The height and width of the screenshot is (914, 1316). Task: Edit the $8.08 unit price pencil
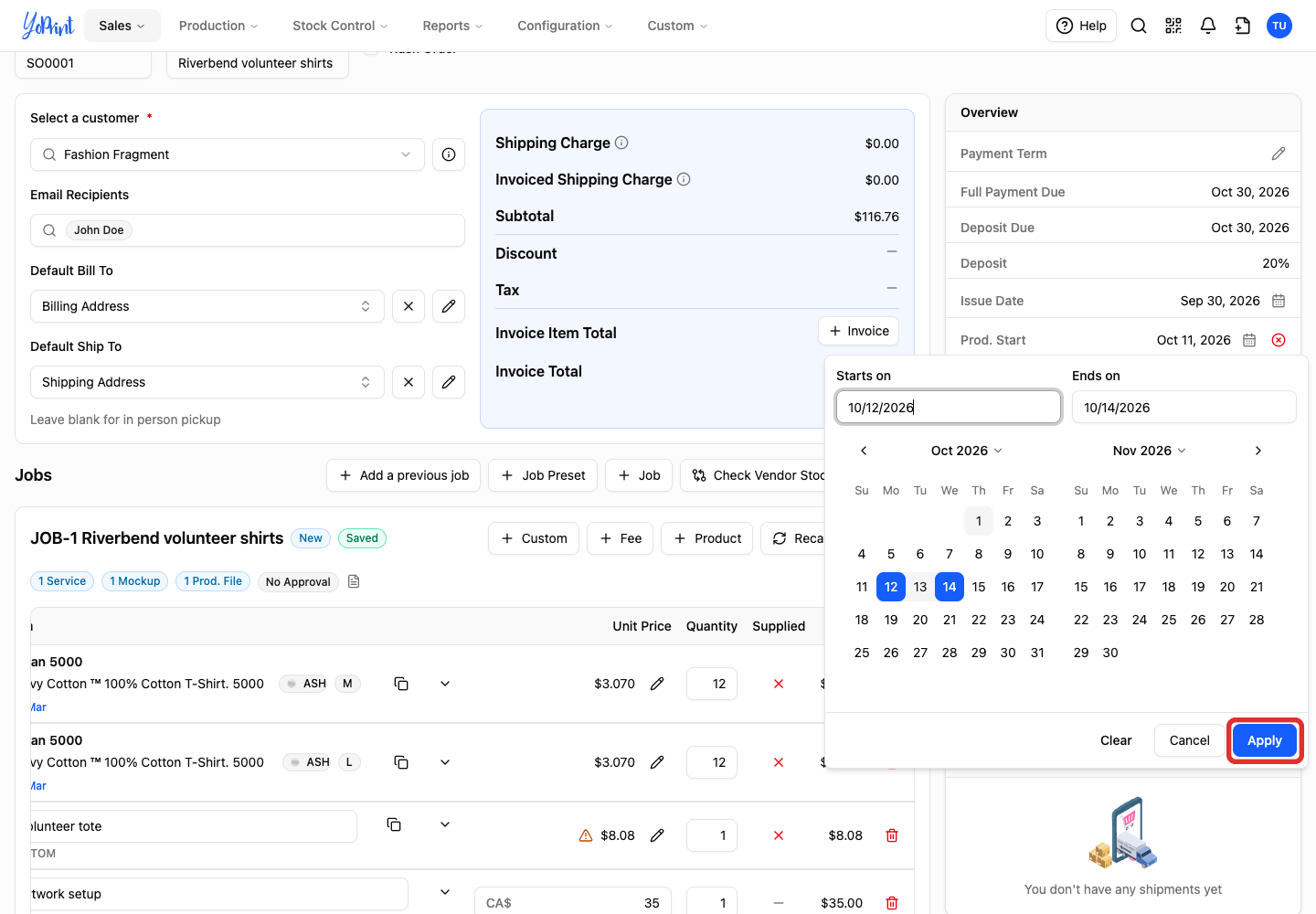[x=657, y=835]
